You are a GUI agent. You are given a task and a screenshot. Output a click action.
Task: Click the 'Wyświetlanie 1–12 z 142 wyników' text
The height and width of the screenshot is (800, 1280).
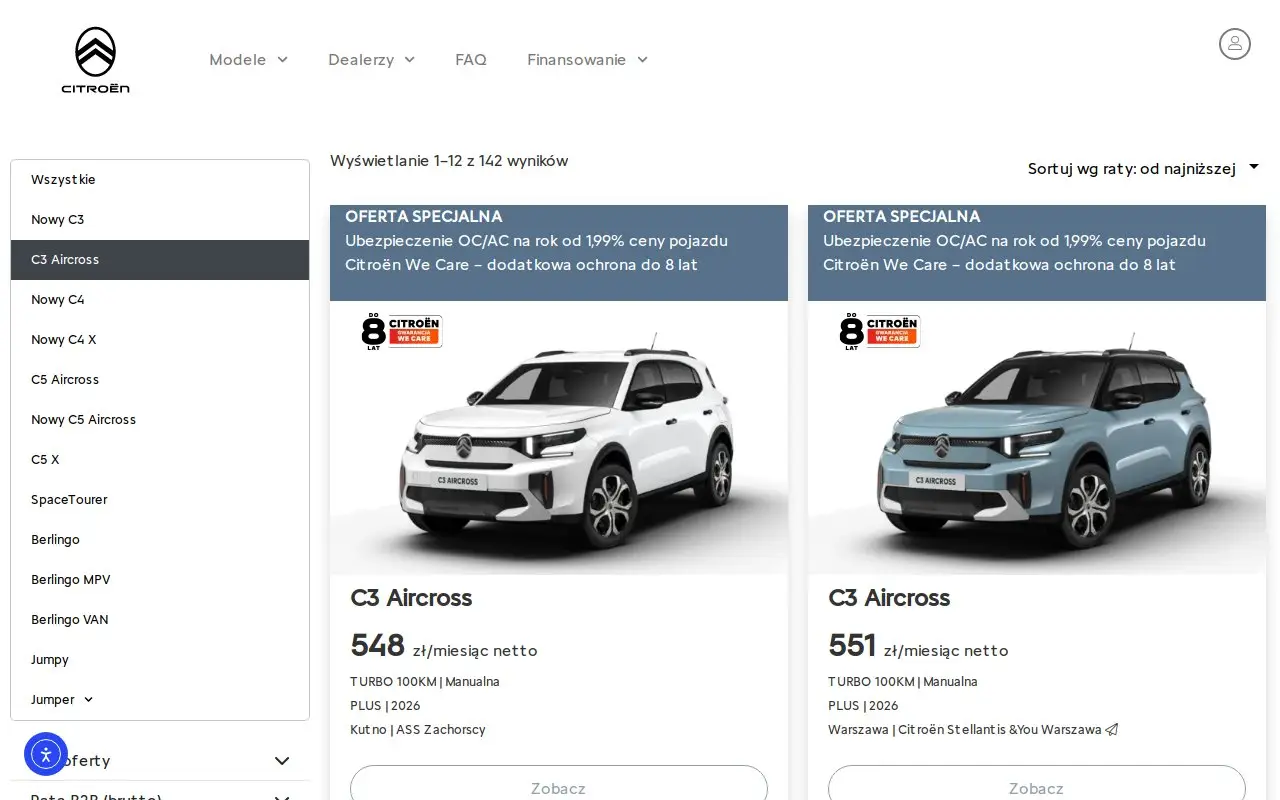click(x=449, y=161)
